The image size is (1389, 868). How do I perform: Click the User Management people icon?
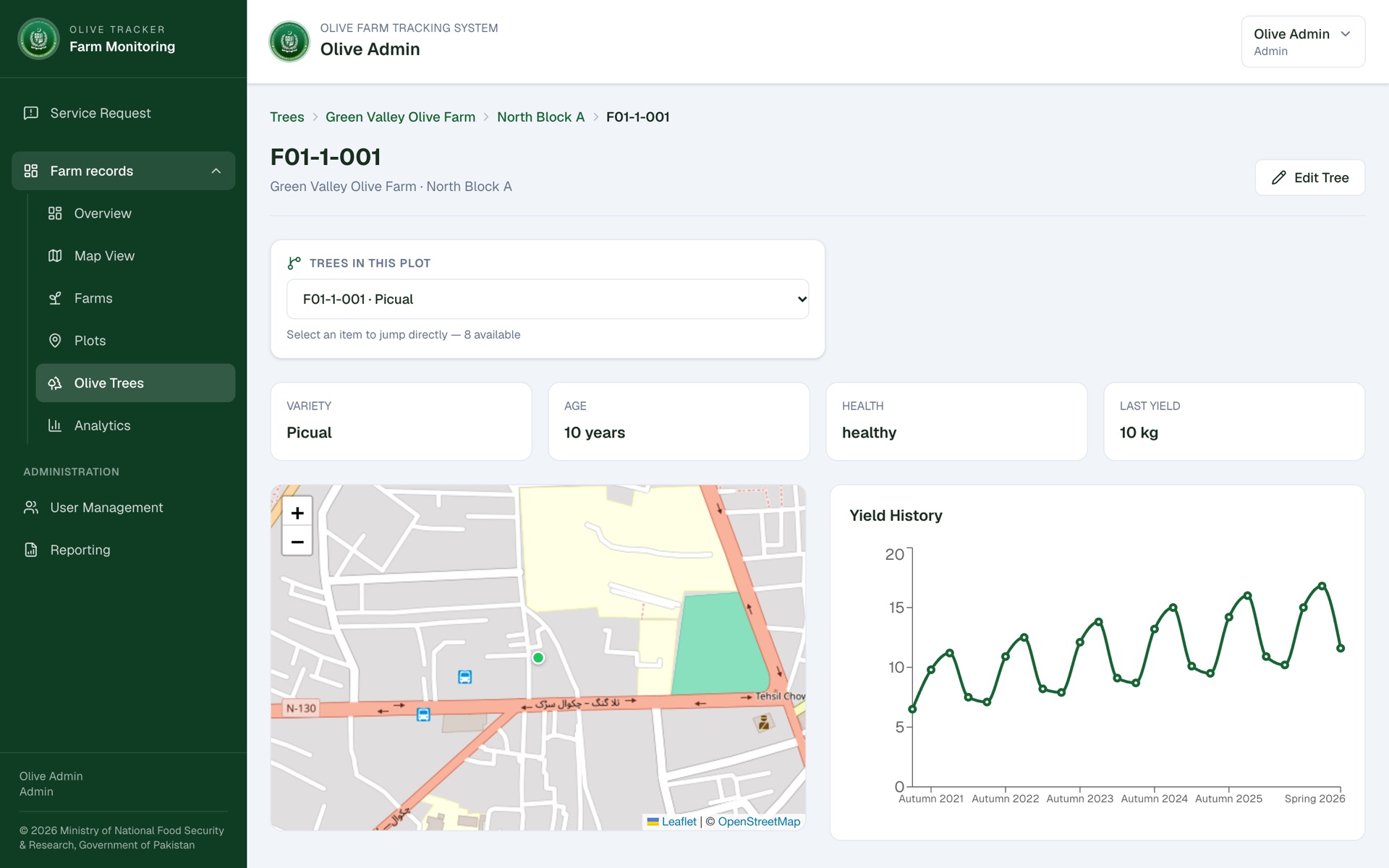(30, 508)
